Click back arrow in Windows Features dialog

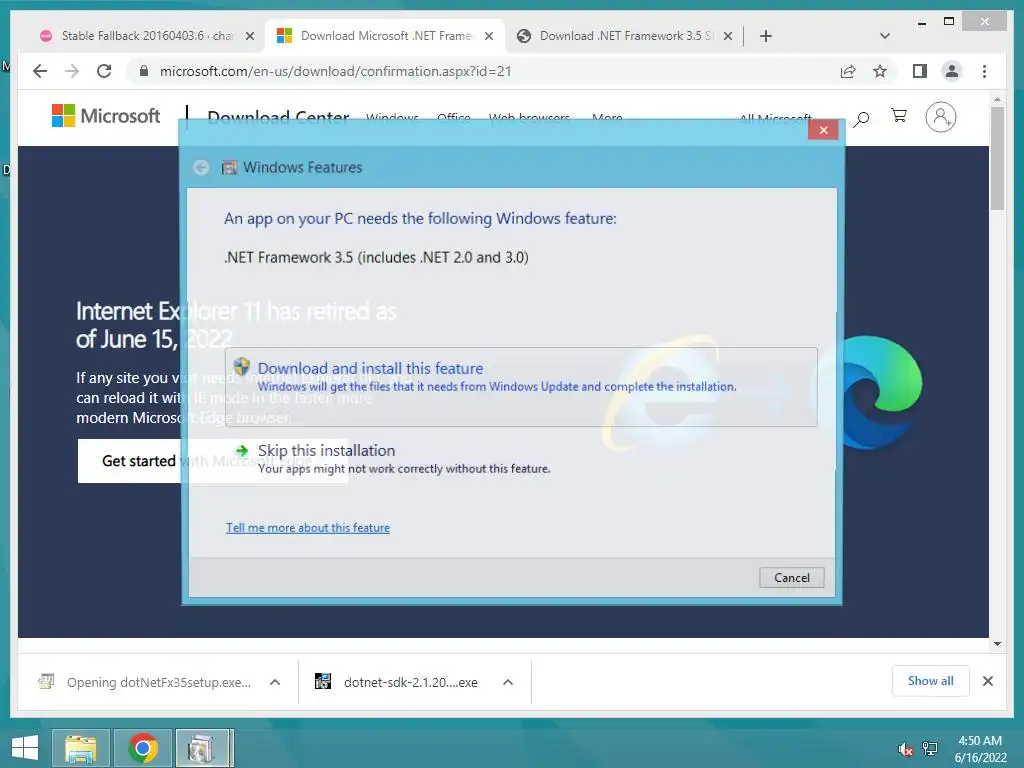[201, 168]
